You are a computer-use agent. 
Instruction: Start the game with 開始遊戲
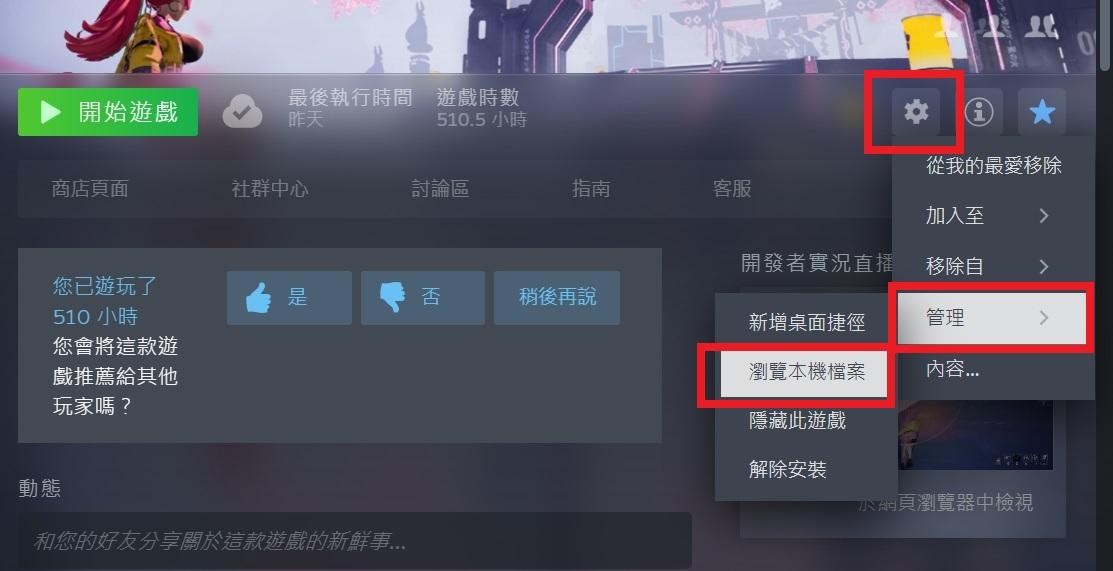tap(108, 112)
